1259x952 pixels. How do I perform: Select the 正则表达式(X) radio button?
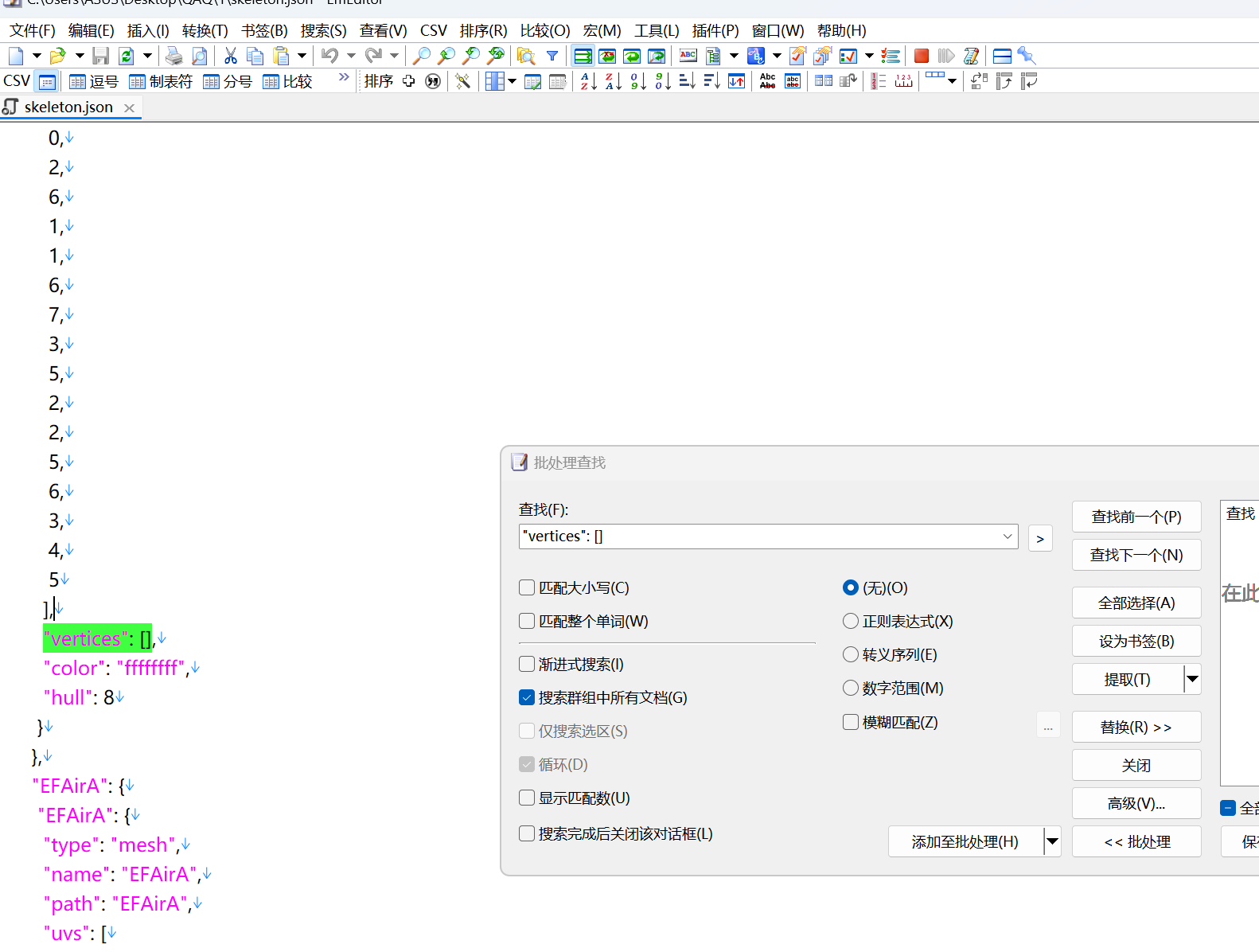pyautogui.click(x=851, y=621)
